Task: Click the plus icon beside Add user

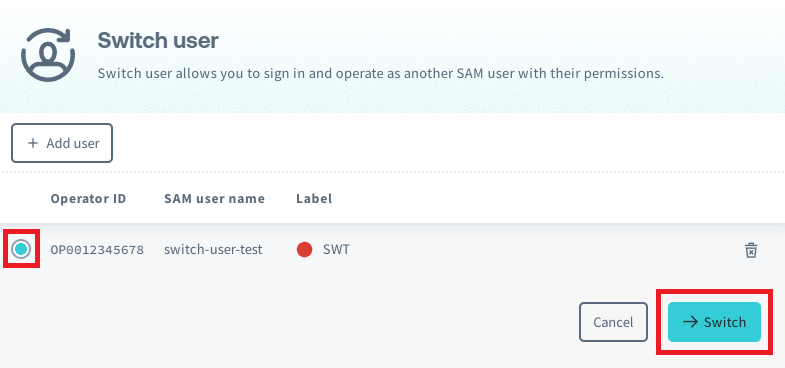Action: (x=33, y=143)
